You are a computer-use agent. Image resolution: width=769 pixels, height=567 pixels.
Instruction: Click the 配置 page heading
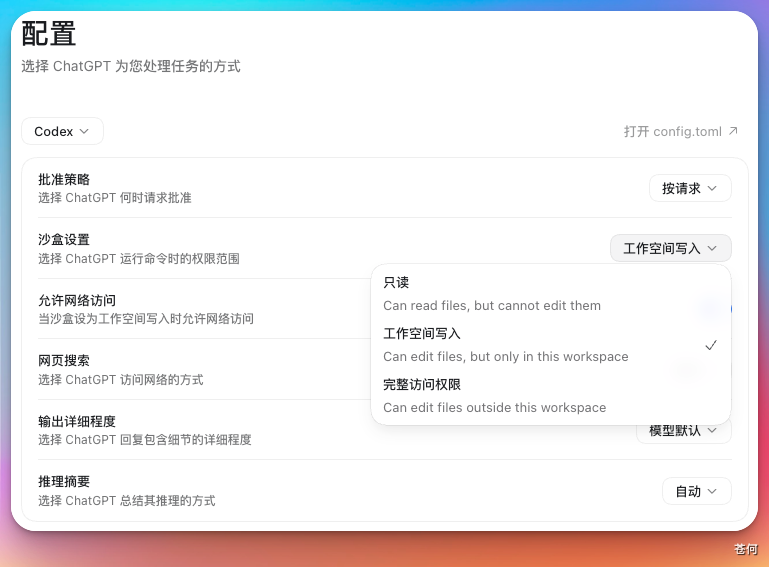click(49, 34)
